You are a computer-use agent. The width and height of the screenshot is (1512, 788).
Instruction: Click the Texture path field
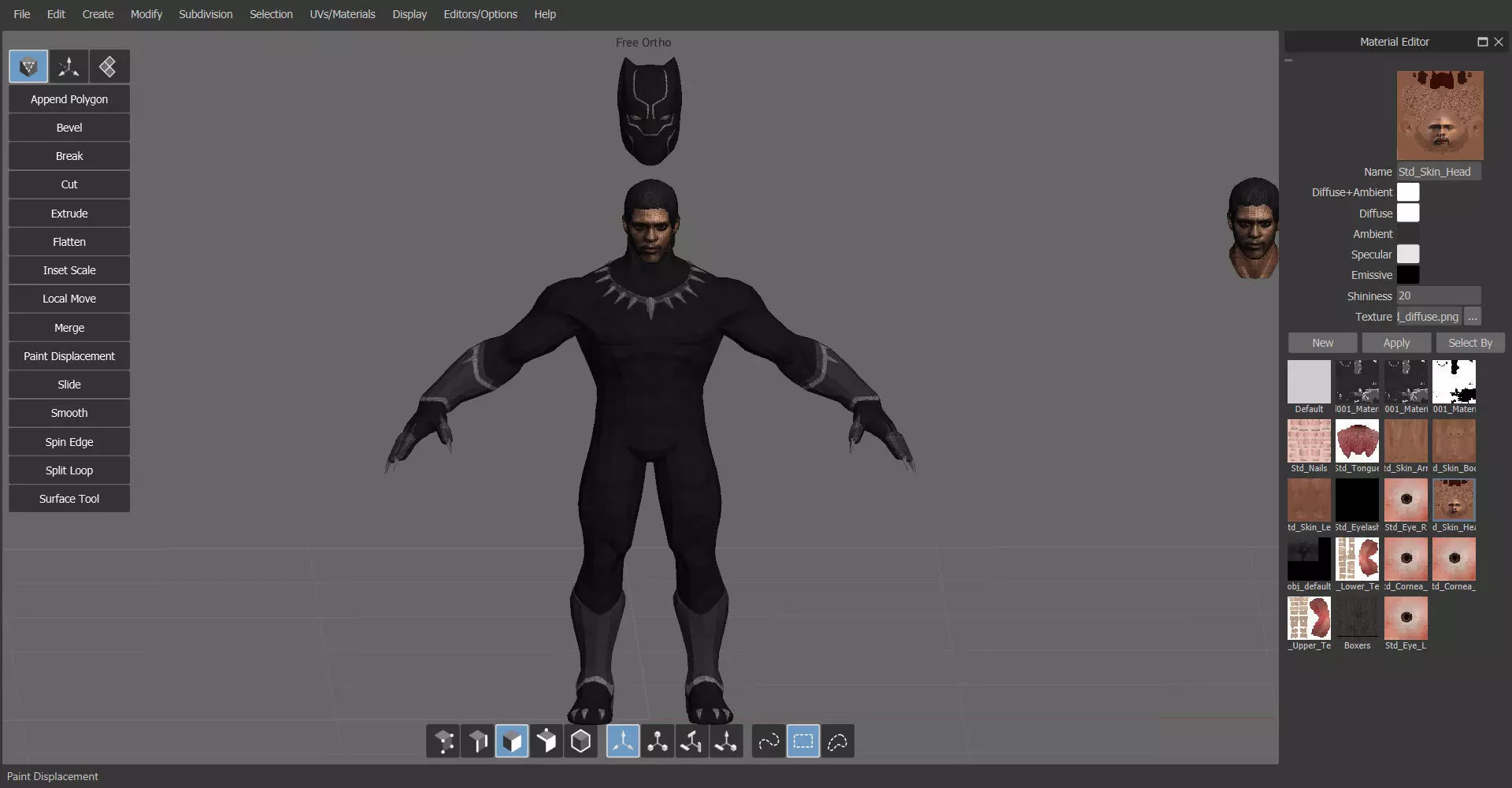coord(1429,317)
